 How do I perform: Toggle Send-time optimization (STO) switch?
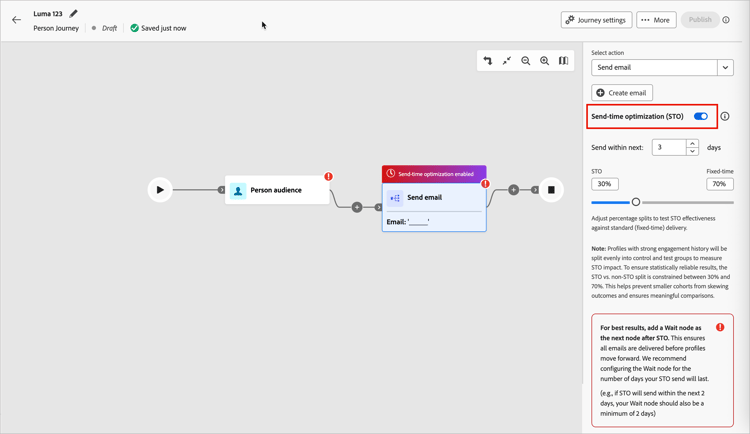pyautogui.click(x=701, y=116)
